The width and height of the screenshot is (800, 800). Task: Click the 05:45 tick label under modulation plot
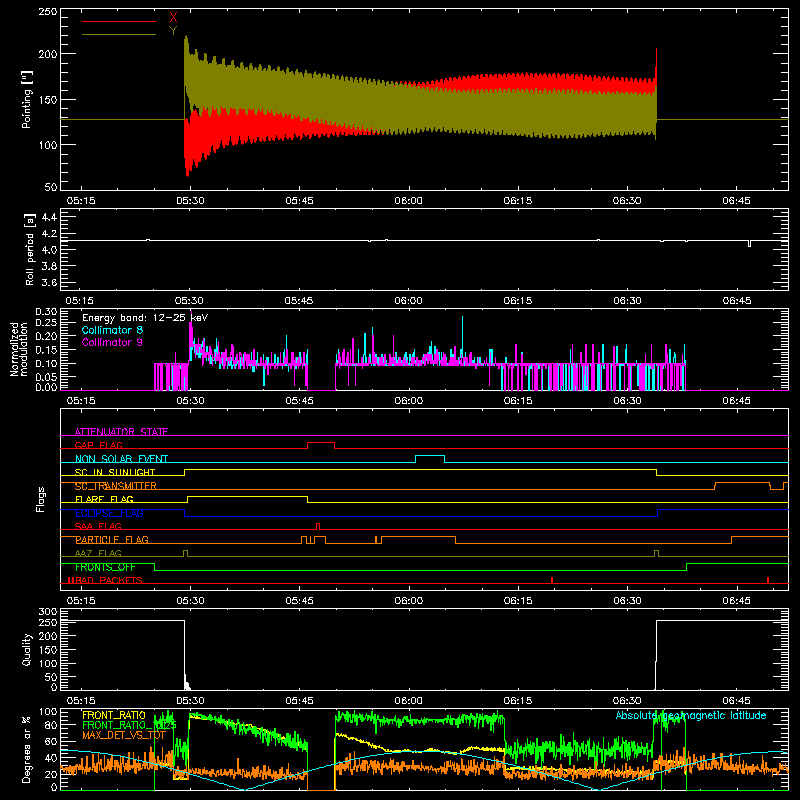(299, 401)
